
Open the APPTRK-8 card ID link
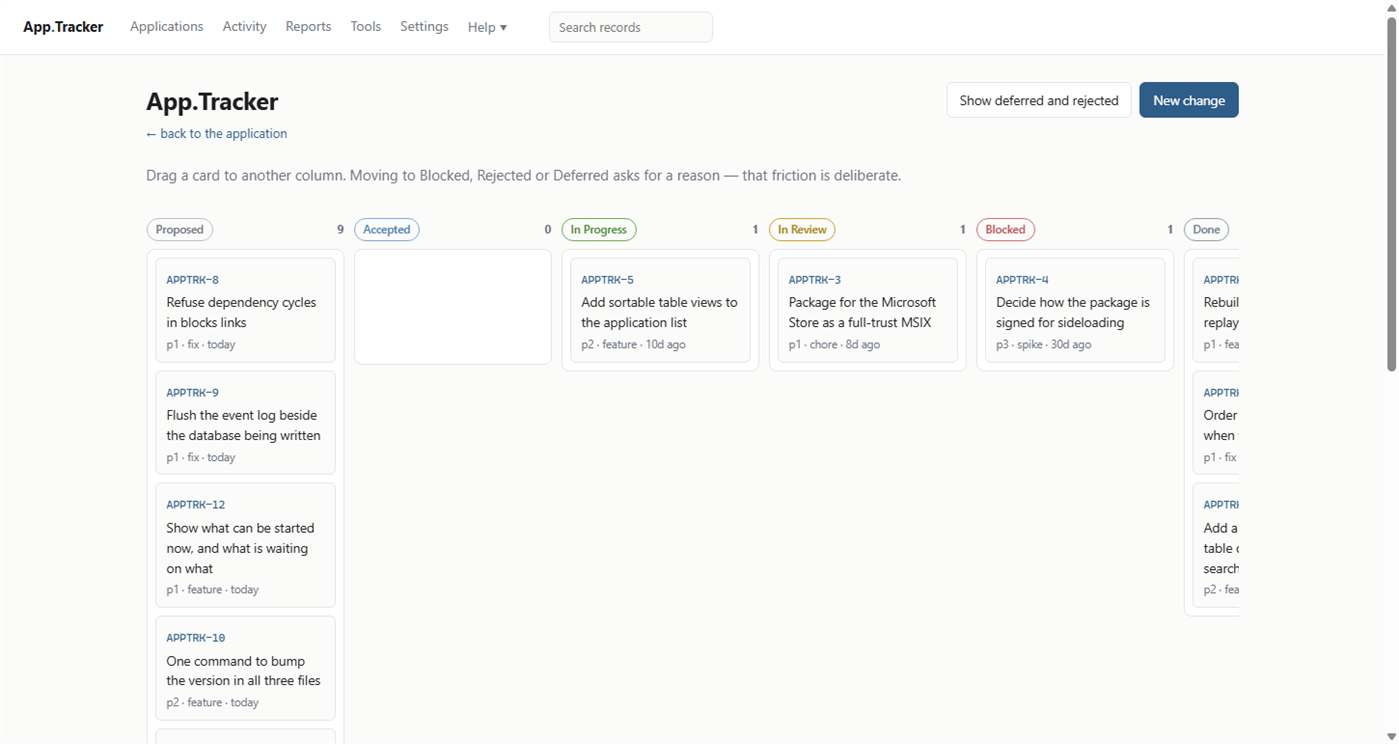(192, 280)
